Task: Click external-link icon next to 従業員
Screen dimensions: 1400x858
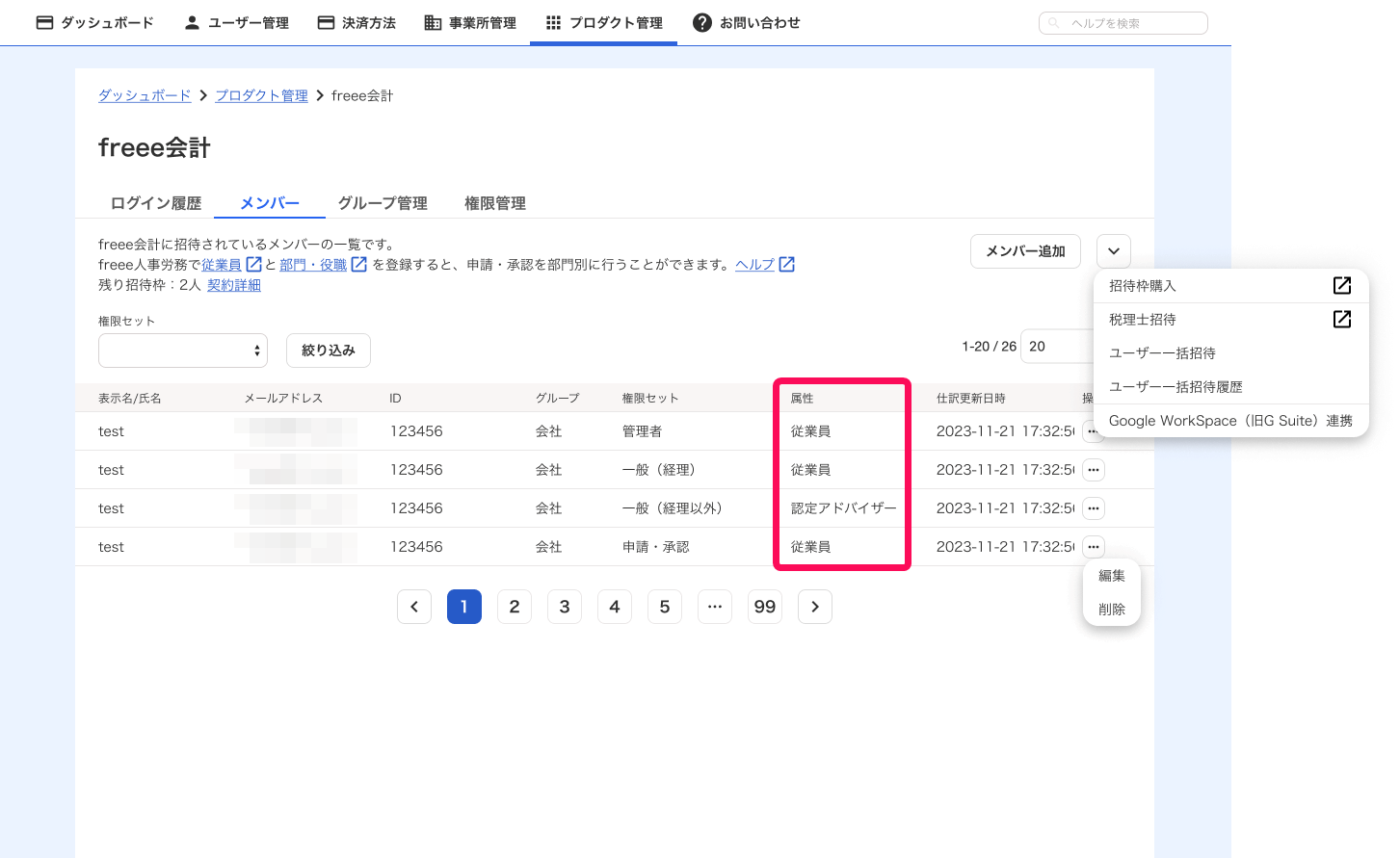Action: (253, 264)
